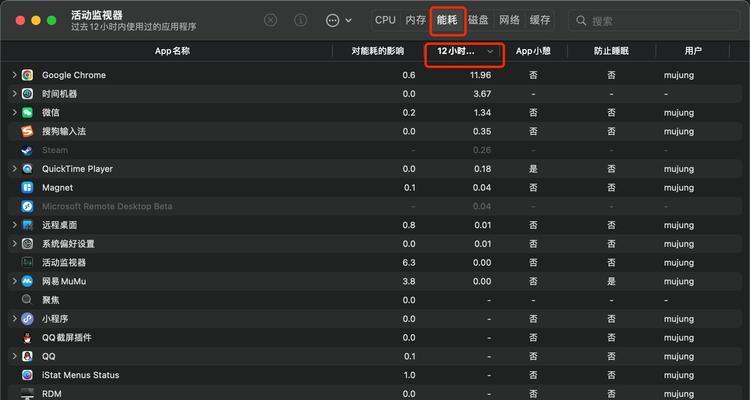The height and width of the screenshot is (400, 750).
Task: Select the Google Chrome row name
Action: (x=74, y=75)
